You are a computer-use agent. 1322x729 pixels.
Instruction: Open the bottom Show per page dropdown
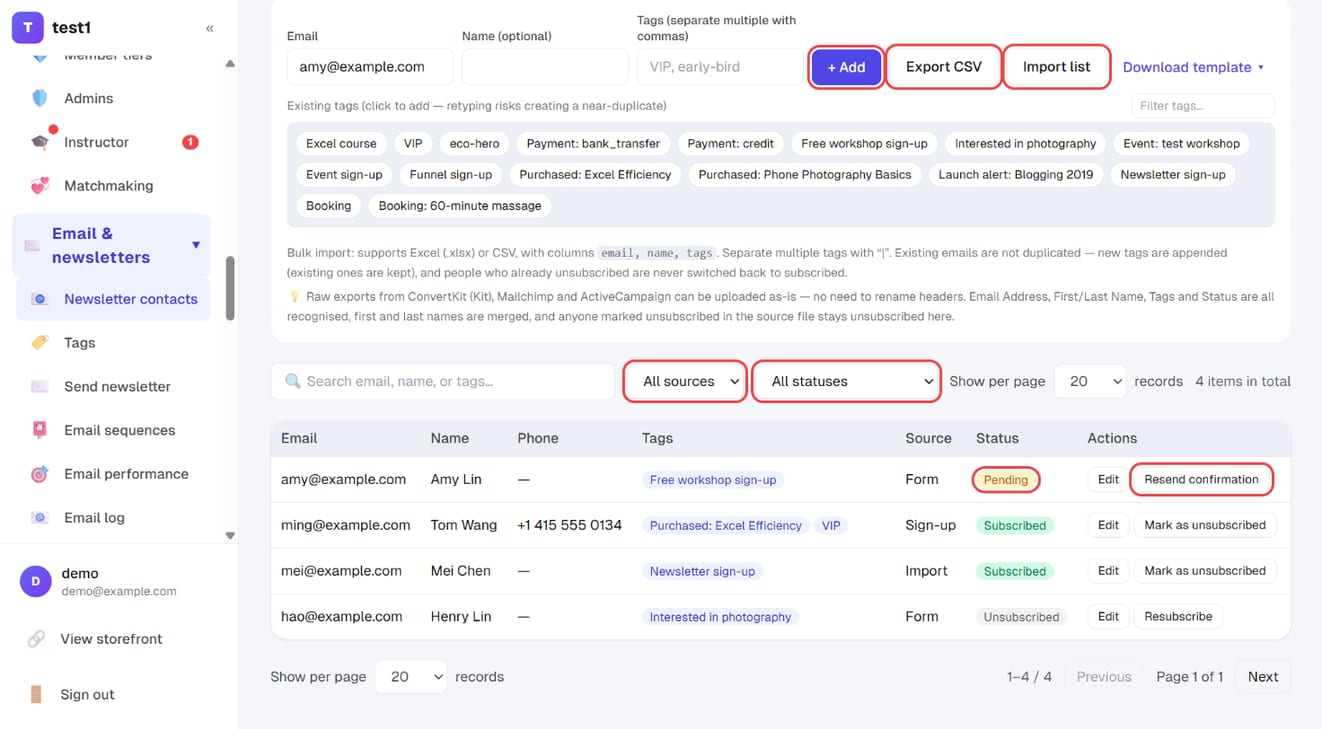[410, 677]
